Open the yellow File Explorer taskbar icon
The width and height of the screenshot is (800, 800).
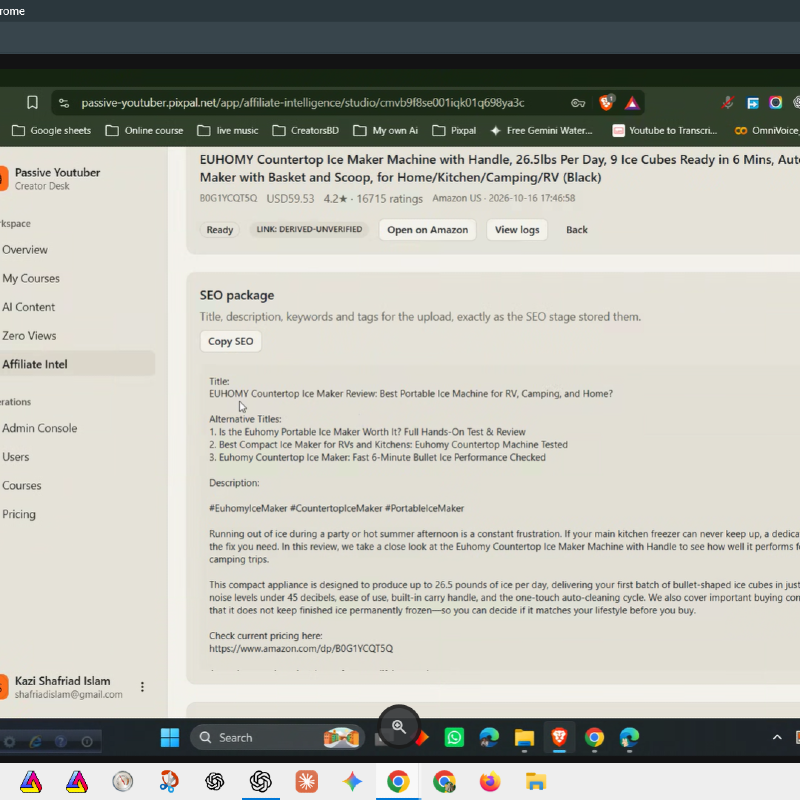[524, 738]
